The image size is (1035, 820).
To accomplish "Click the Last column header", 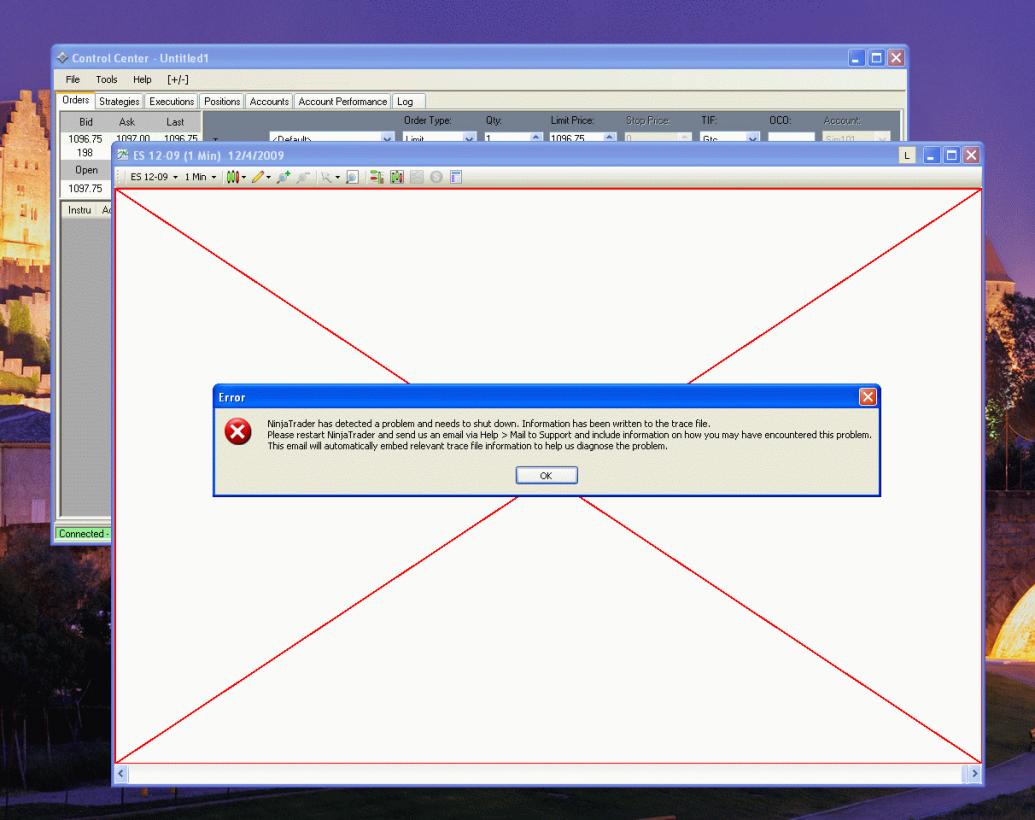I will click(175, 121).
